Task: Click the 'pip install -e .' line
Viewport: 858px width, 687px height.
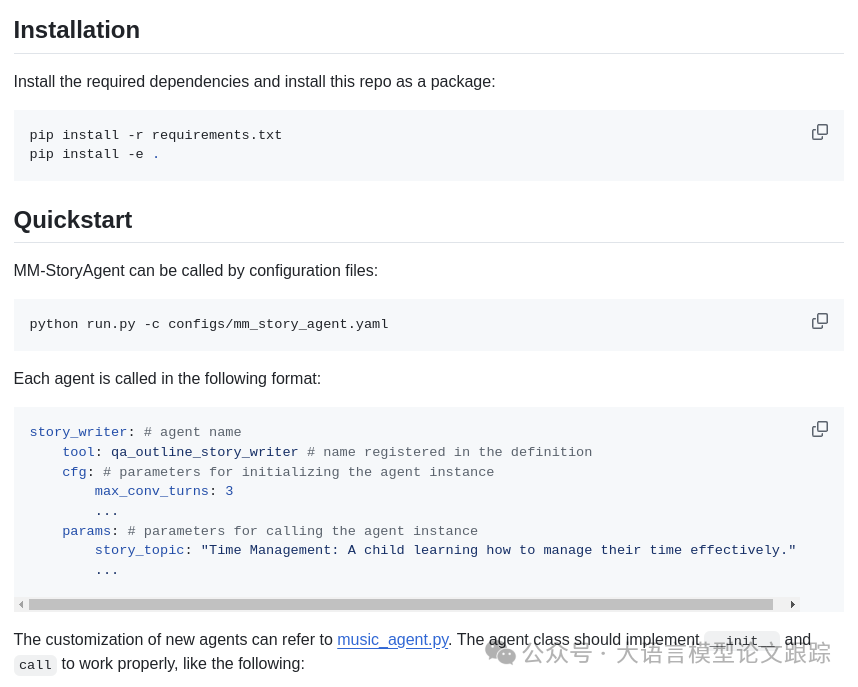Action: [94, 154]
